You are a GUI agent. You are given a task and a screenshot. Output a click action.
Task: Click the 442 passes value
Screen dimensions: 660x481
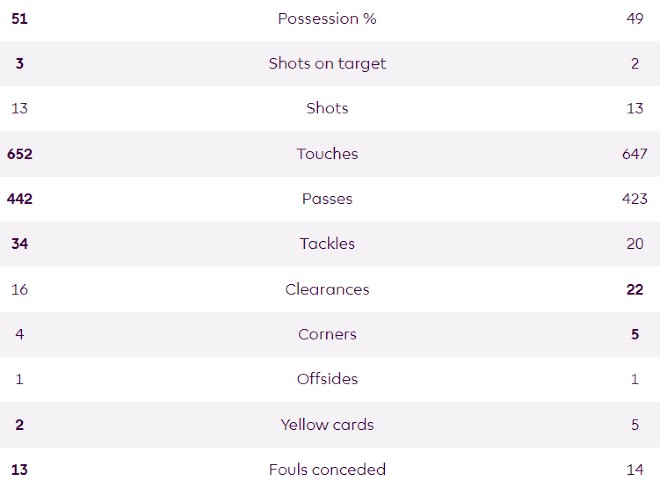(19, 199)
